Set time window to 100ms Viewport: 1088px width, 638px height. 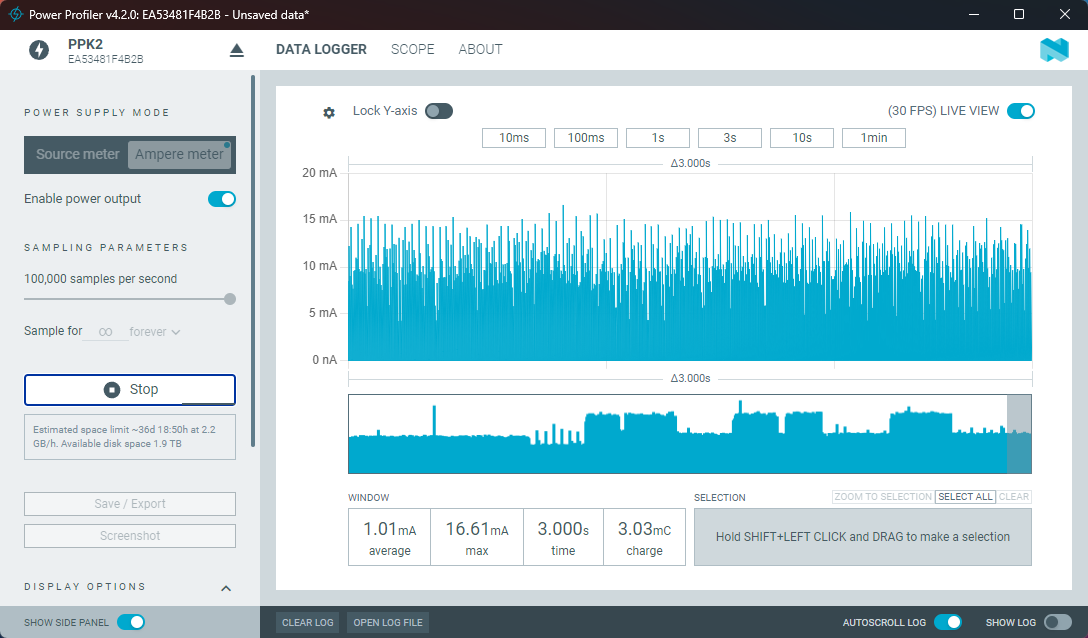pyautogui.click(x=586, y=138)
